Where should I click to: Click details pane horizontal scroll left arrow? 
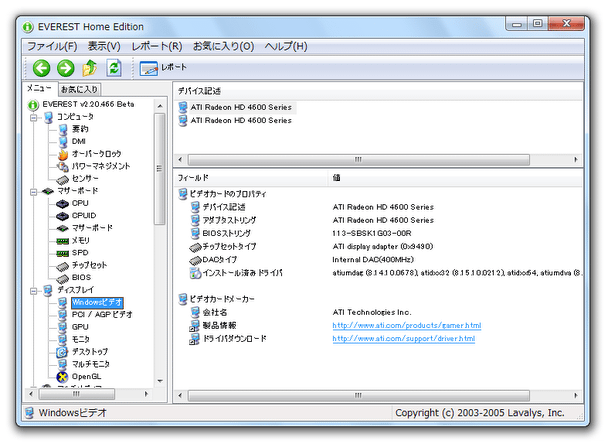click(x=180, y=396)
